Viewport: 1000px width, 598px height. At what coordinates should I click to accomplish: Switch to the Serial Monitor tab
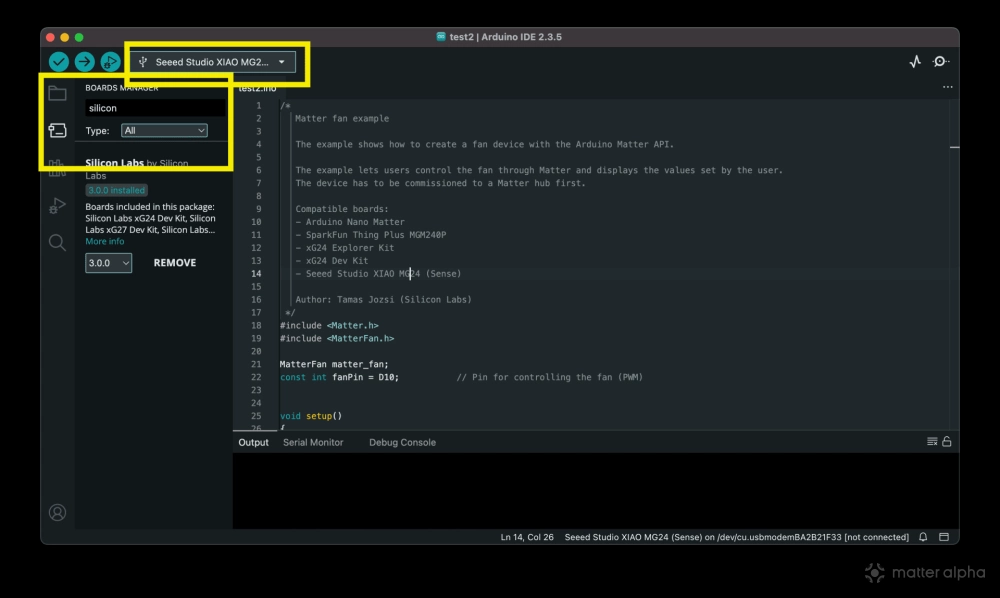313,442
